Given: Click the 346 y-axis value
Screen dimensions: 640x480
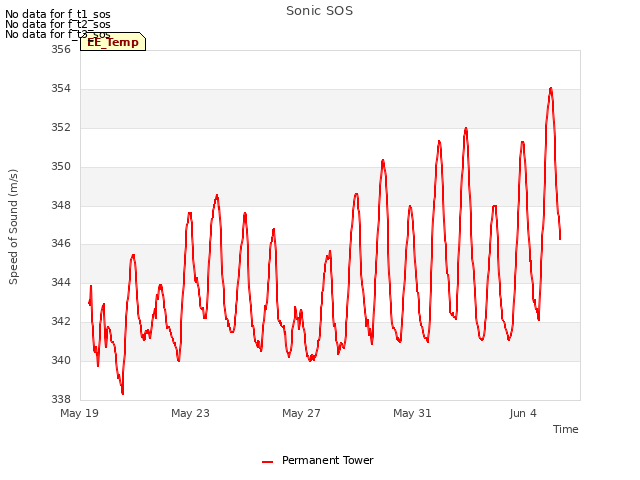Looking at the screenshot, I should pyautogui.click(x=61, y=244).
